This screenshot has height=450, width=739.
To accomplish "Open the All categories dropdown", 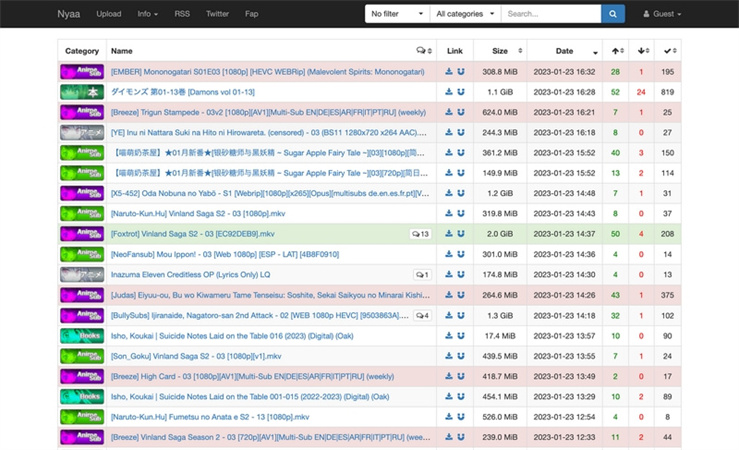I will 465,14.
